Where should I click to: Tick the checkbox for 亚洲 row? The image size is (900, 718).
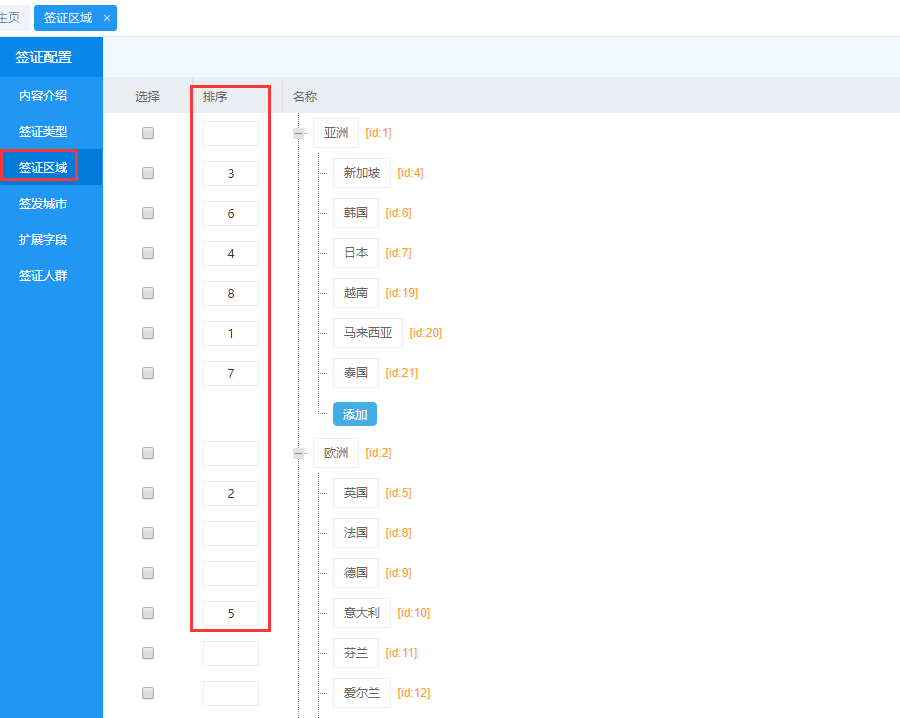tap(148, 133)
